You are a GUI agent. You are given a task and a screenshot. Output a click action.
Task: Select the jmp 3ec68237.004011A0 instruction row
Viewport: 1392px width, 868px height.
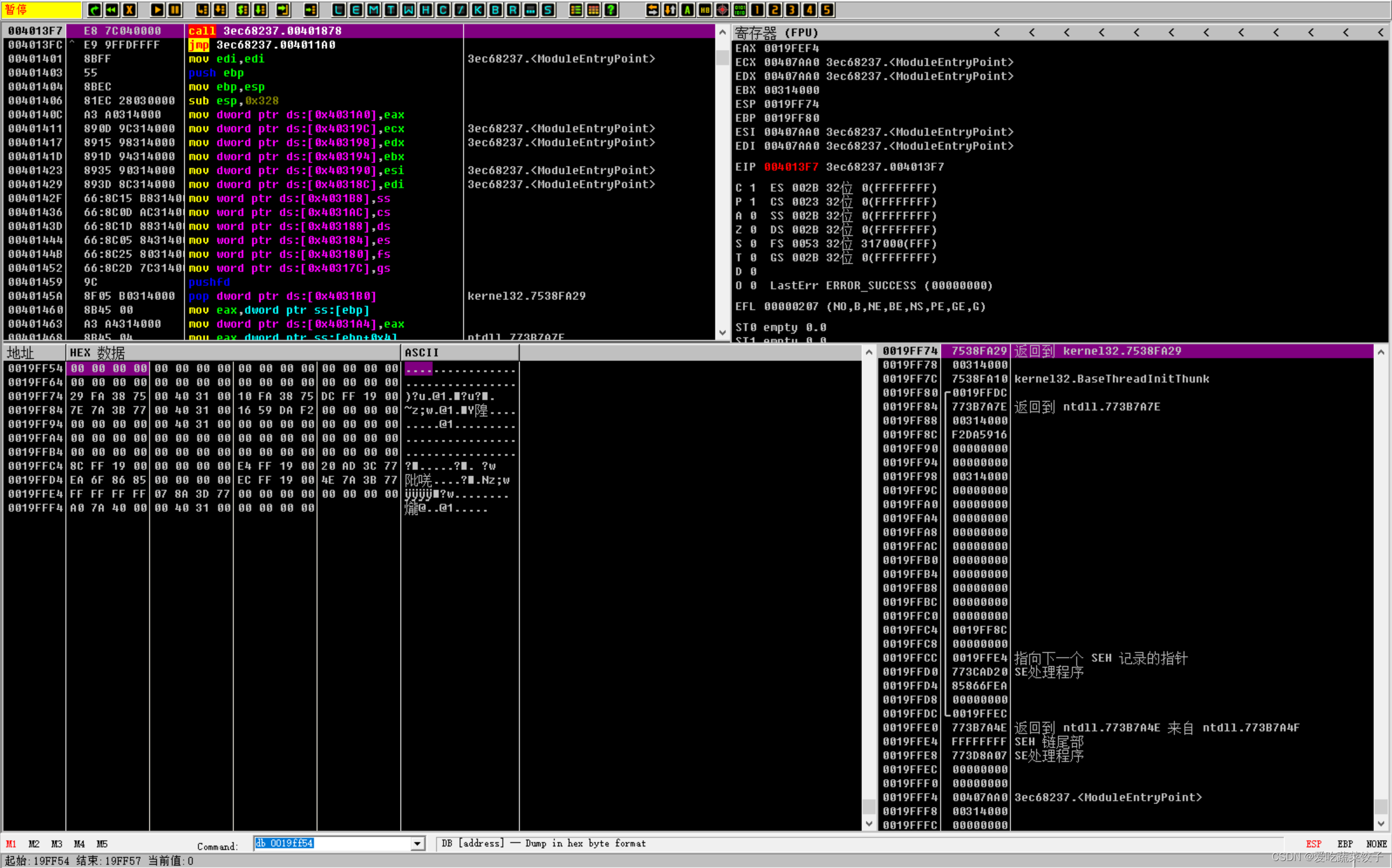[x=359, y=45]
